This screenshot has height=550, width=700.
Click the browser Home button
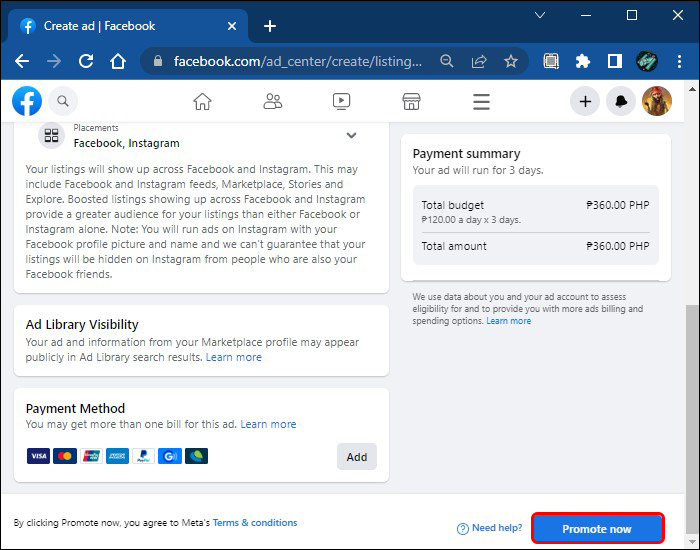(x=118, y=61)
